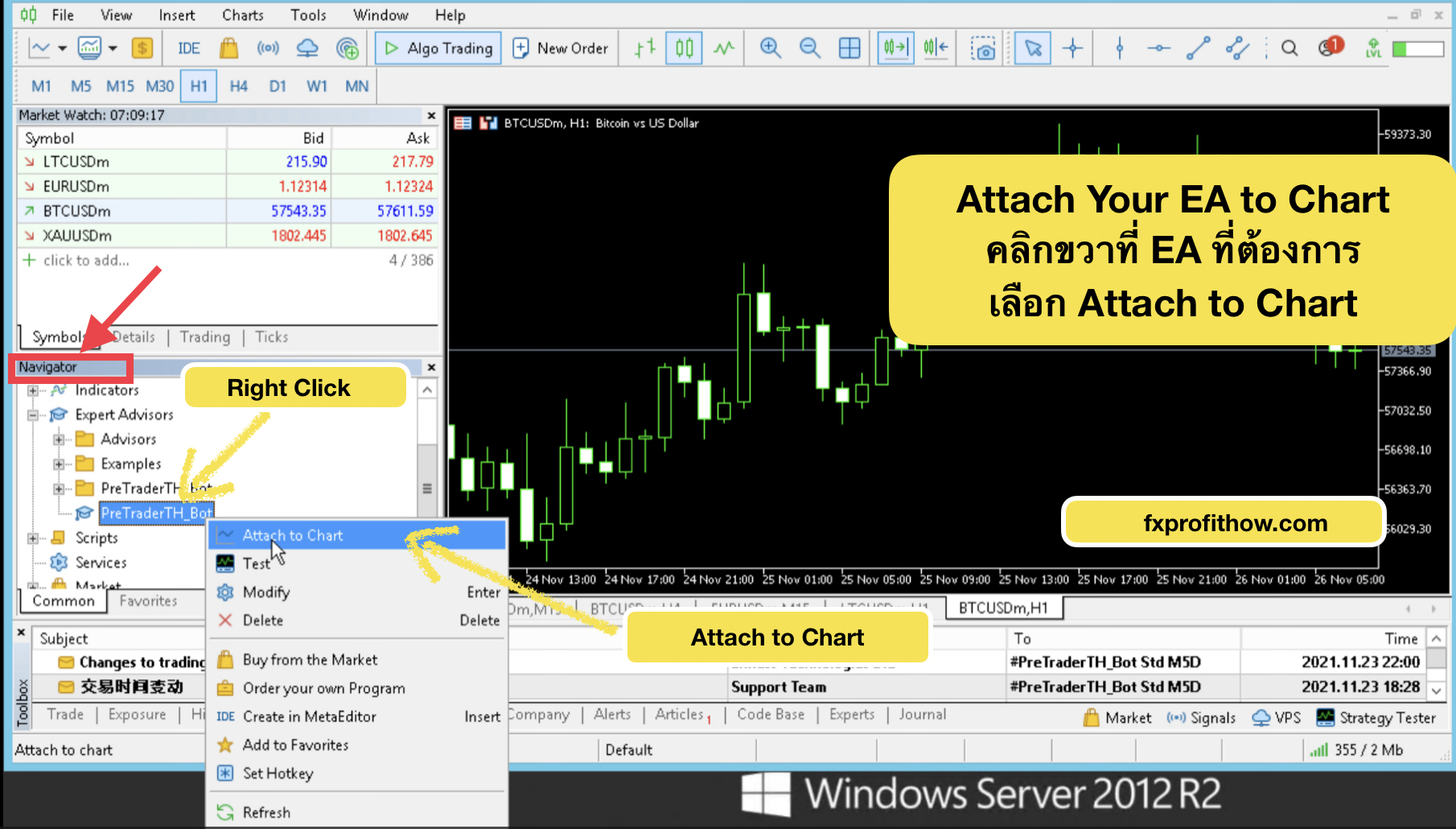Switch to Favorites tab in Navigator

coord(148,601)
